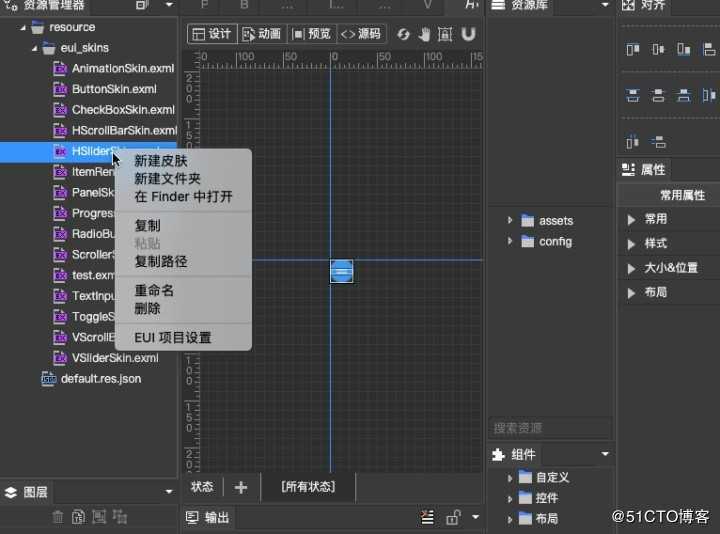Open AnimationSkin.exml file
Image resolution: width=720 pixels, height=534 pixels.
pyautogui.click(x=123, y=68)
